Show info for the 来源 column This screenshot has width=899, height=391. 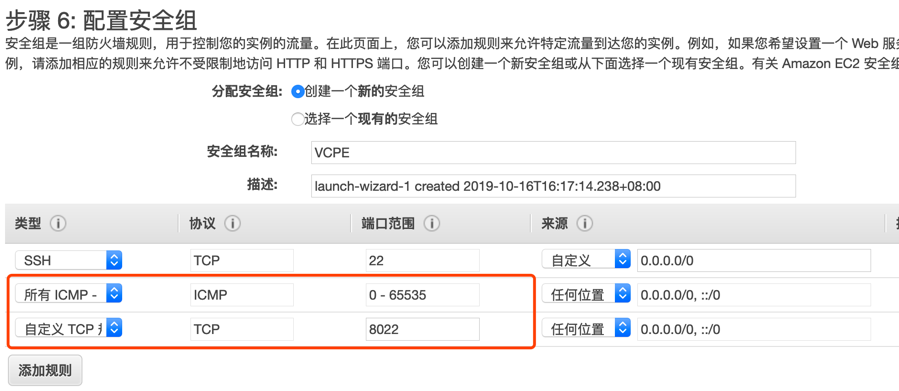pos(584,224)
